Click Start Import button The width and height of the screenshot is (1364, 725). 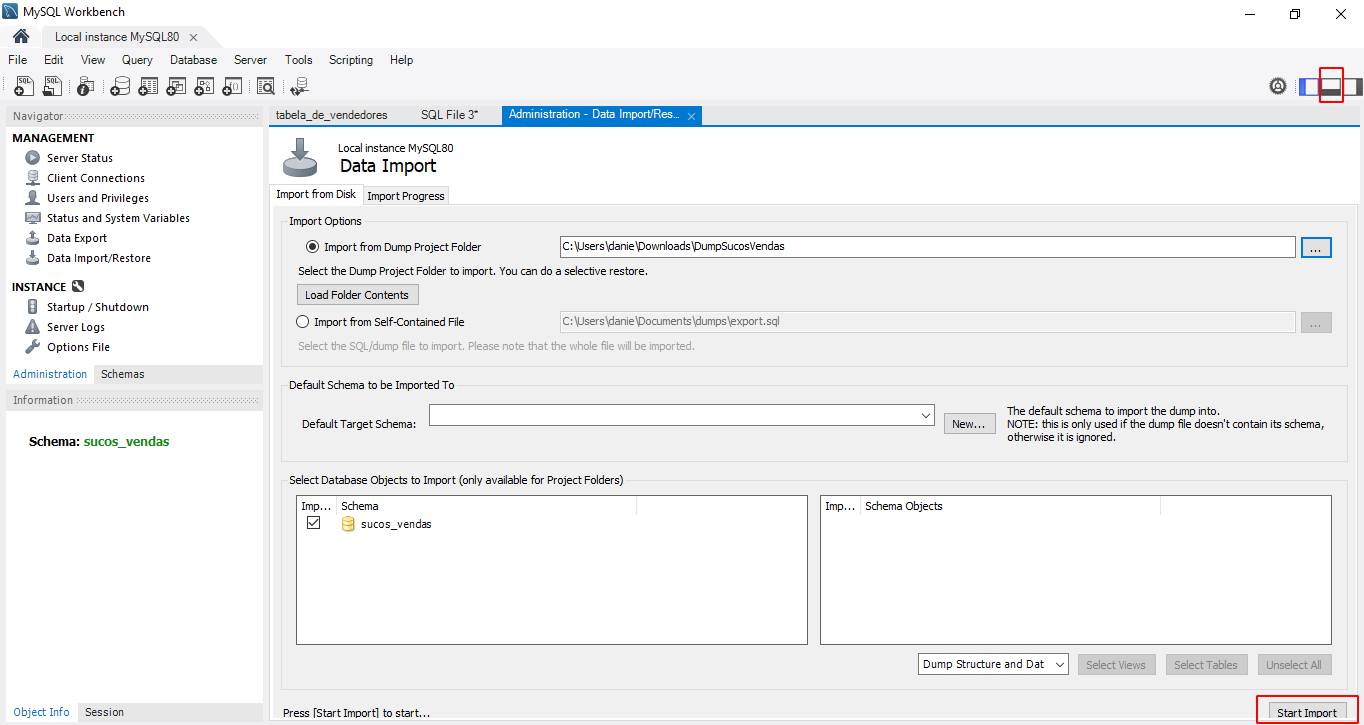(x=1306, y=713)
